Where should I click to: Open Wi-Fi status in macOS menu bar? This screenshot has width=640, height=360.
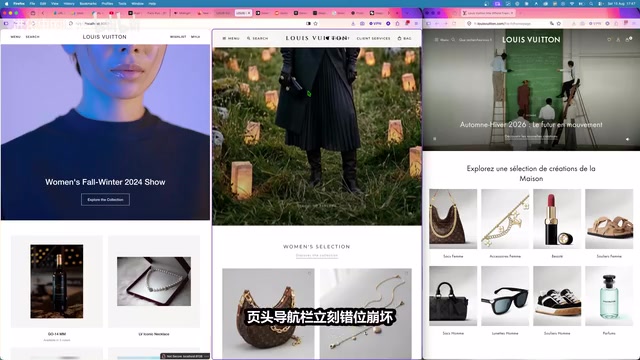click(572, 3)
